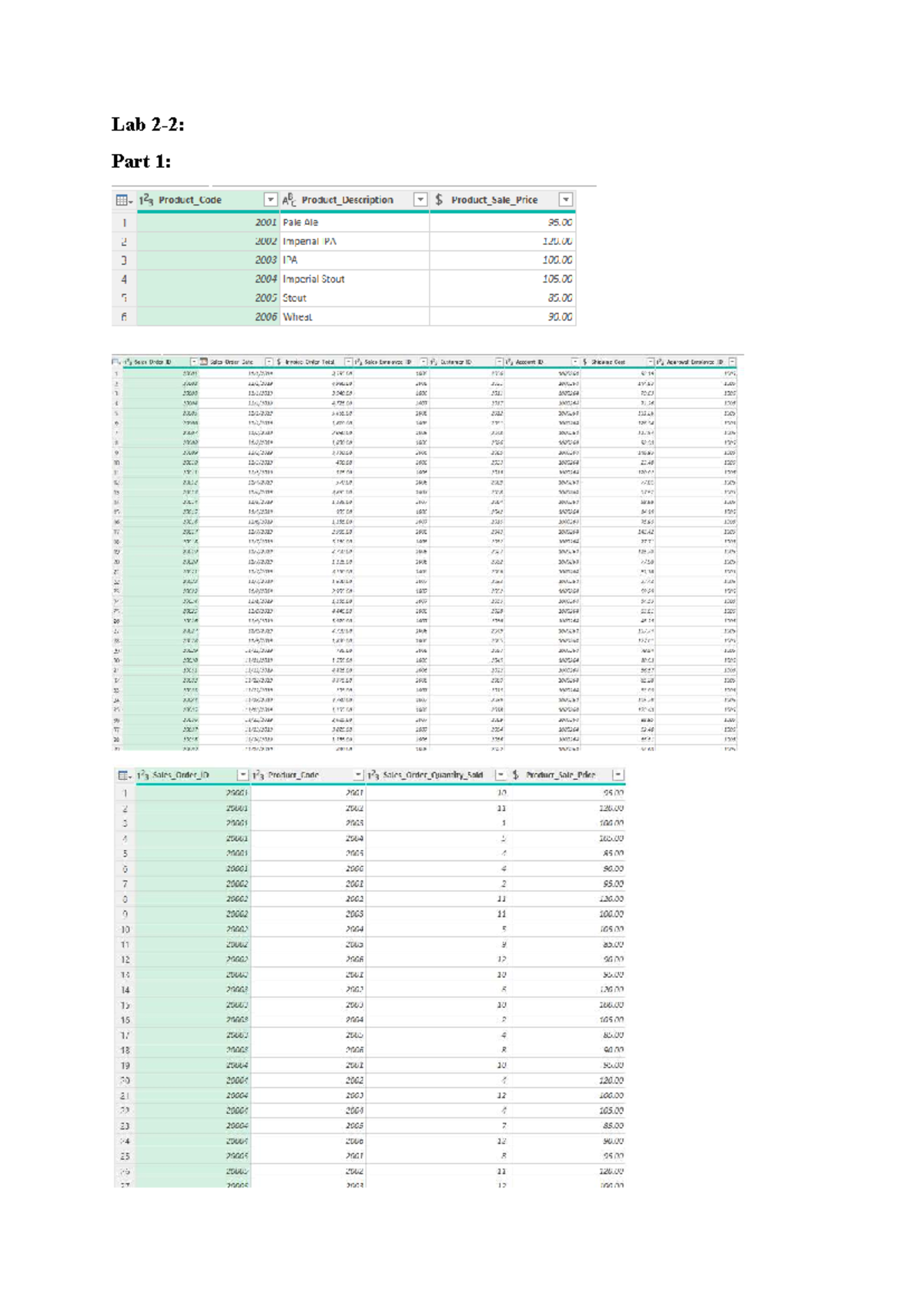Click code 2006 in the Wheat row
Screen dimensions: 924x1306
[207, 316]
